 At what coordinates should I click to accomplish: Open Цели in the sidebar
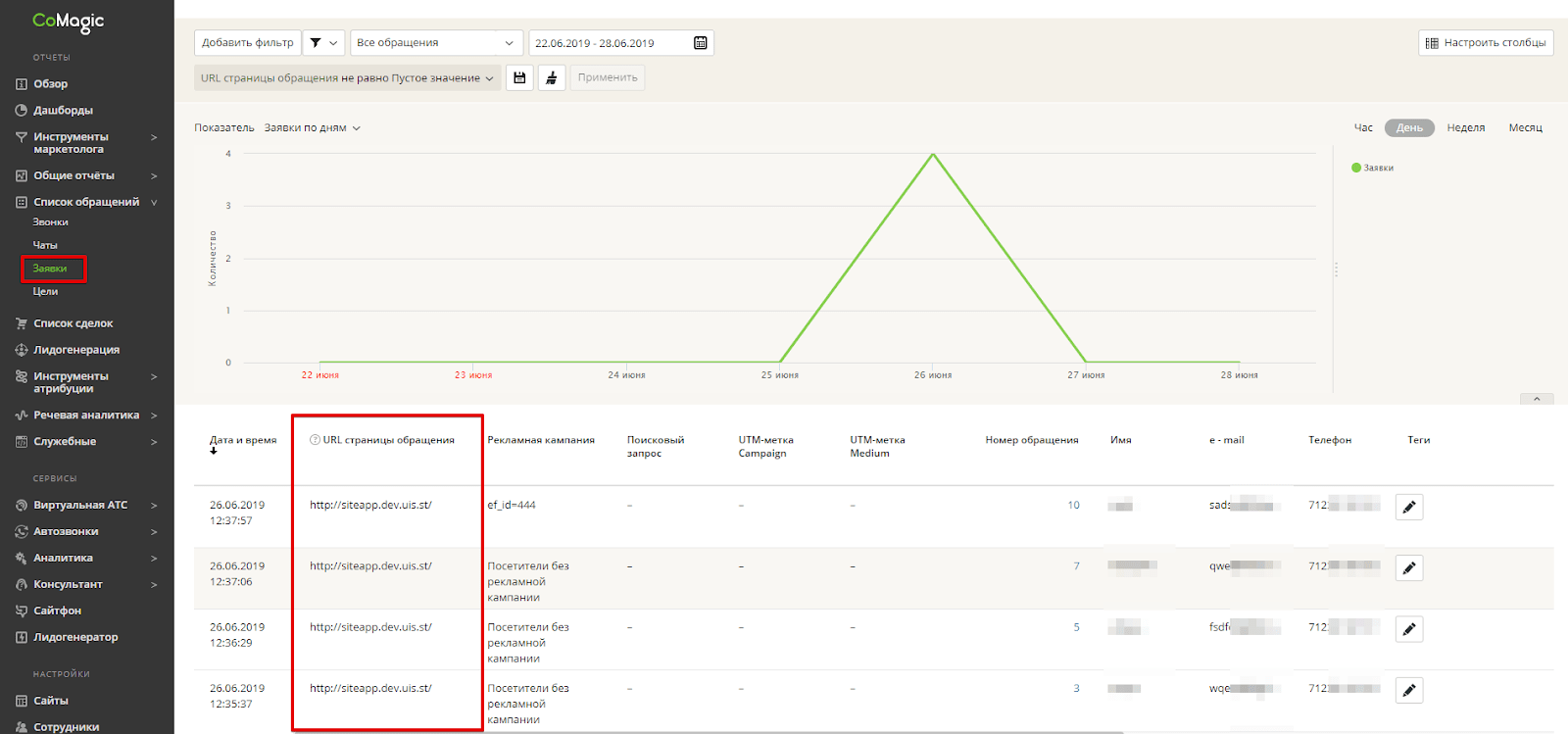pos(45,291)
